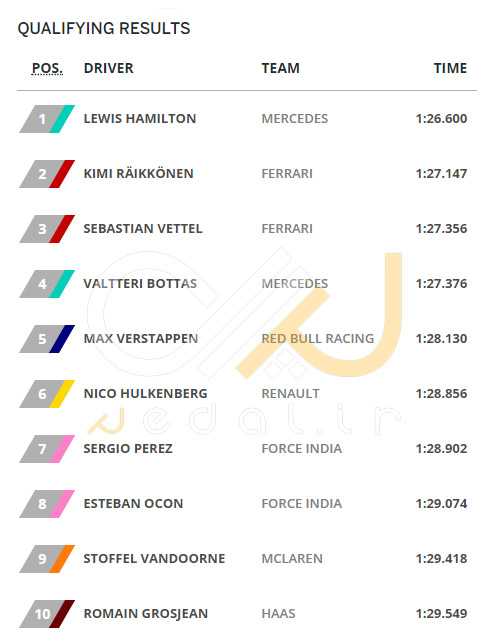Click the position 2 red badge
The image size is (485, 643).
click(x=47, y=174)
